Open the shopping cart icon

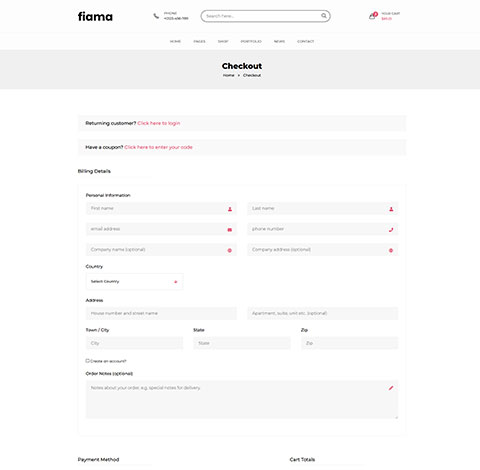[372, 16]
